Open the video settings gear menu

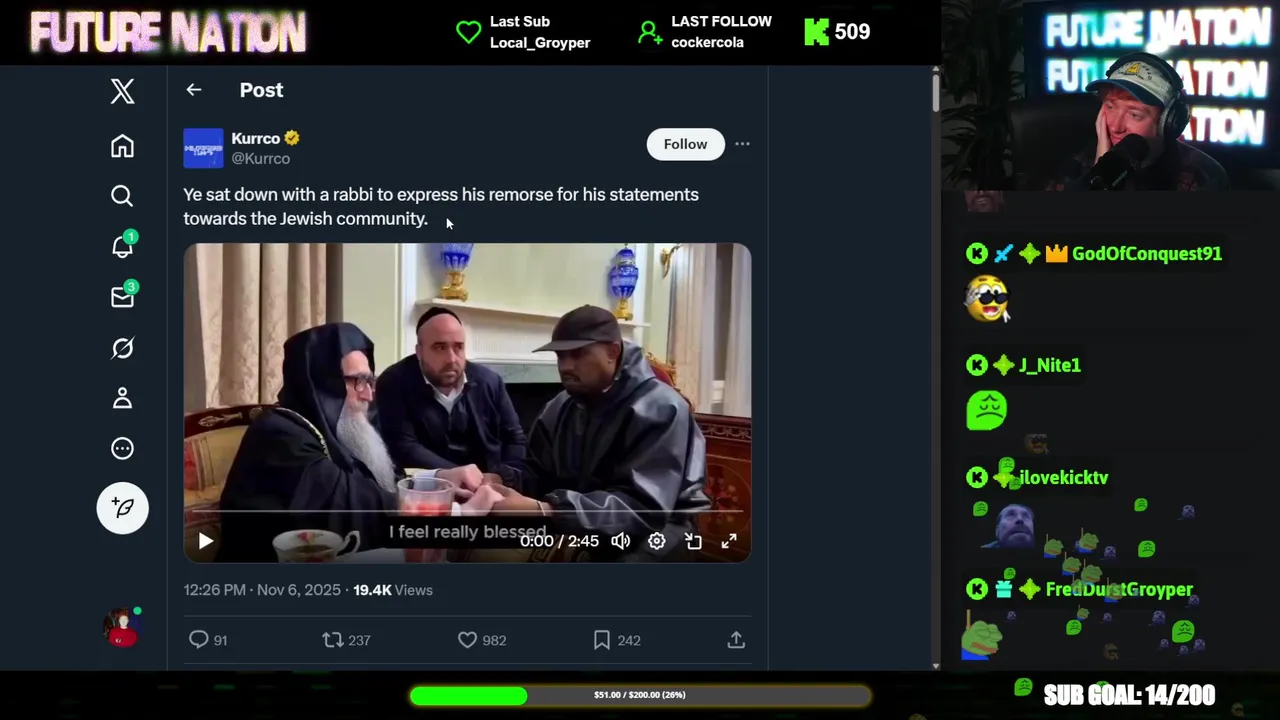coord(657,541)
